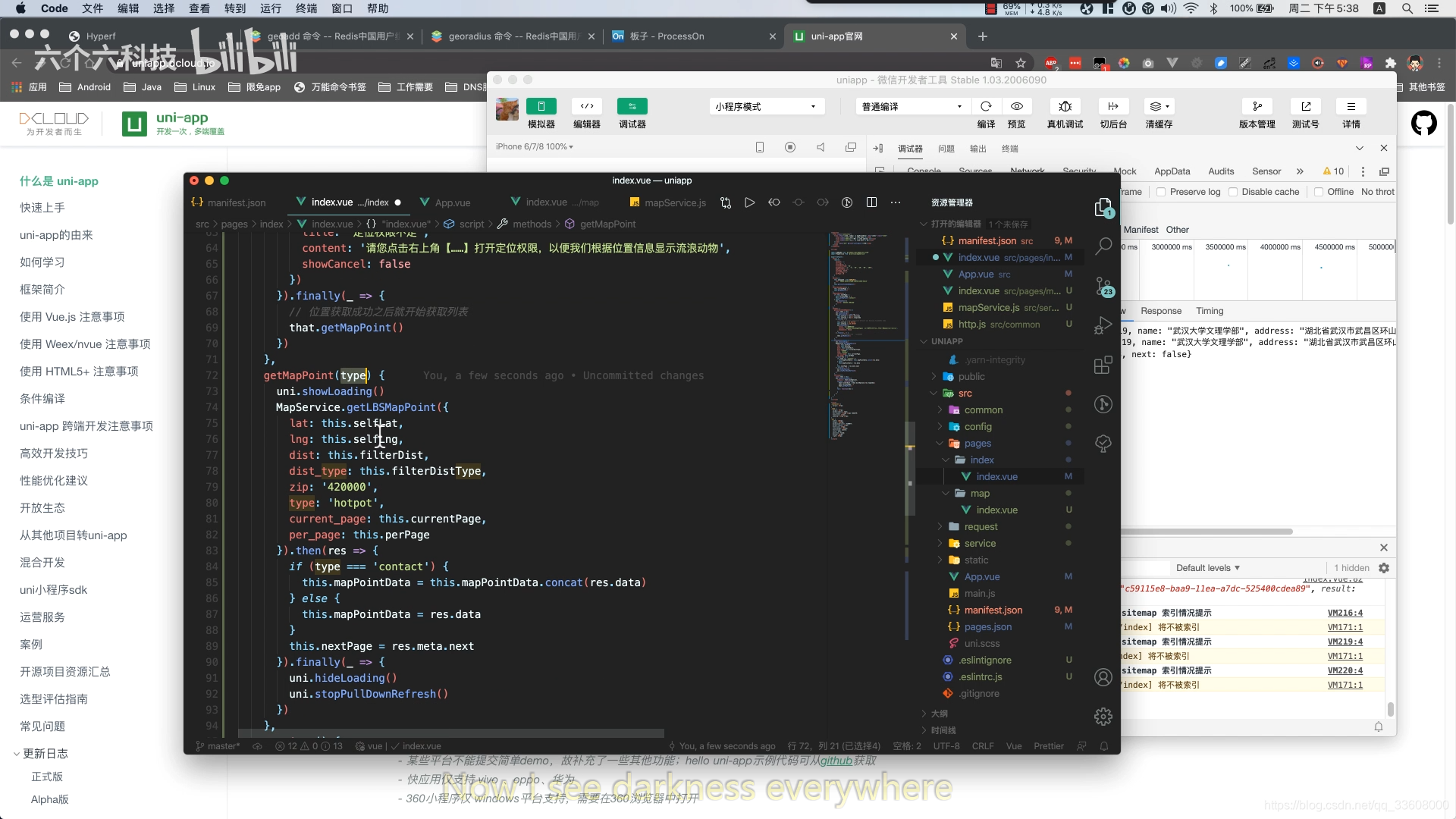The image size is (1456, 819).
Task: Open the 终端 menu in the menu bar
Action: [x=306, y=8]
